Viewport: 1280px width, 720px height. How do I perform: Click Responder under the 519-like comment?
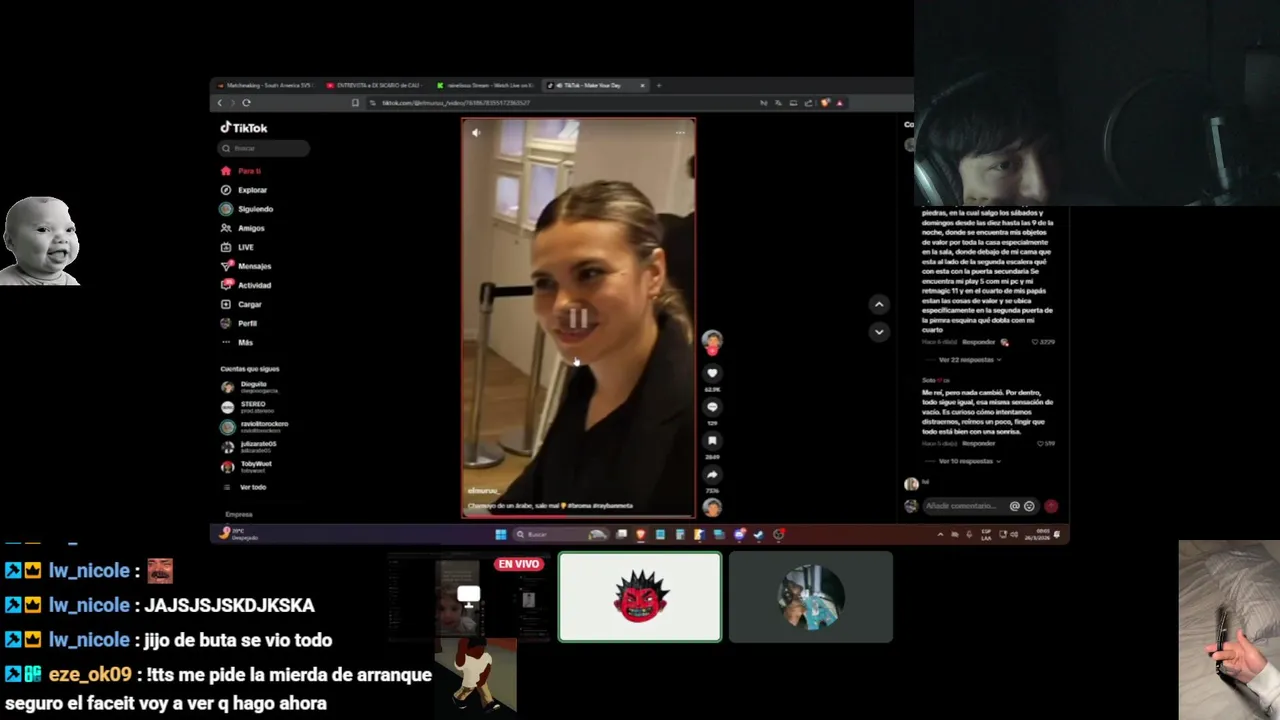point(978,443)
